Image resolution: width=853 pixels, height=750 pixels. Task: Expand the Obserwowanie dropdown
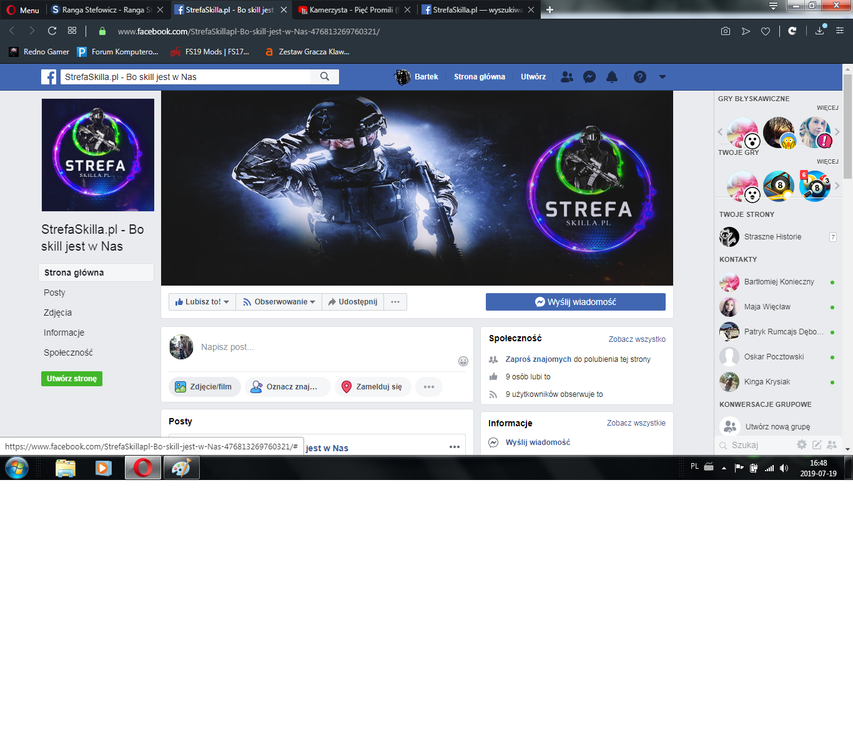(279, 302)
